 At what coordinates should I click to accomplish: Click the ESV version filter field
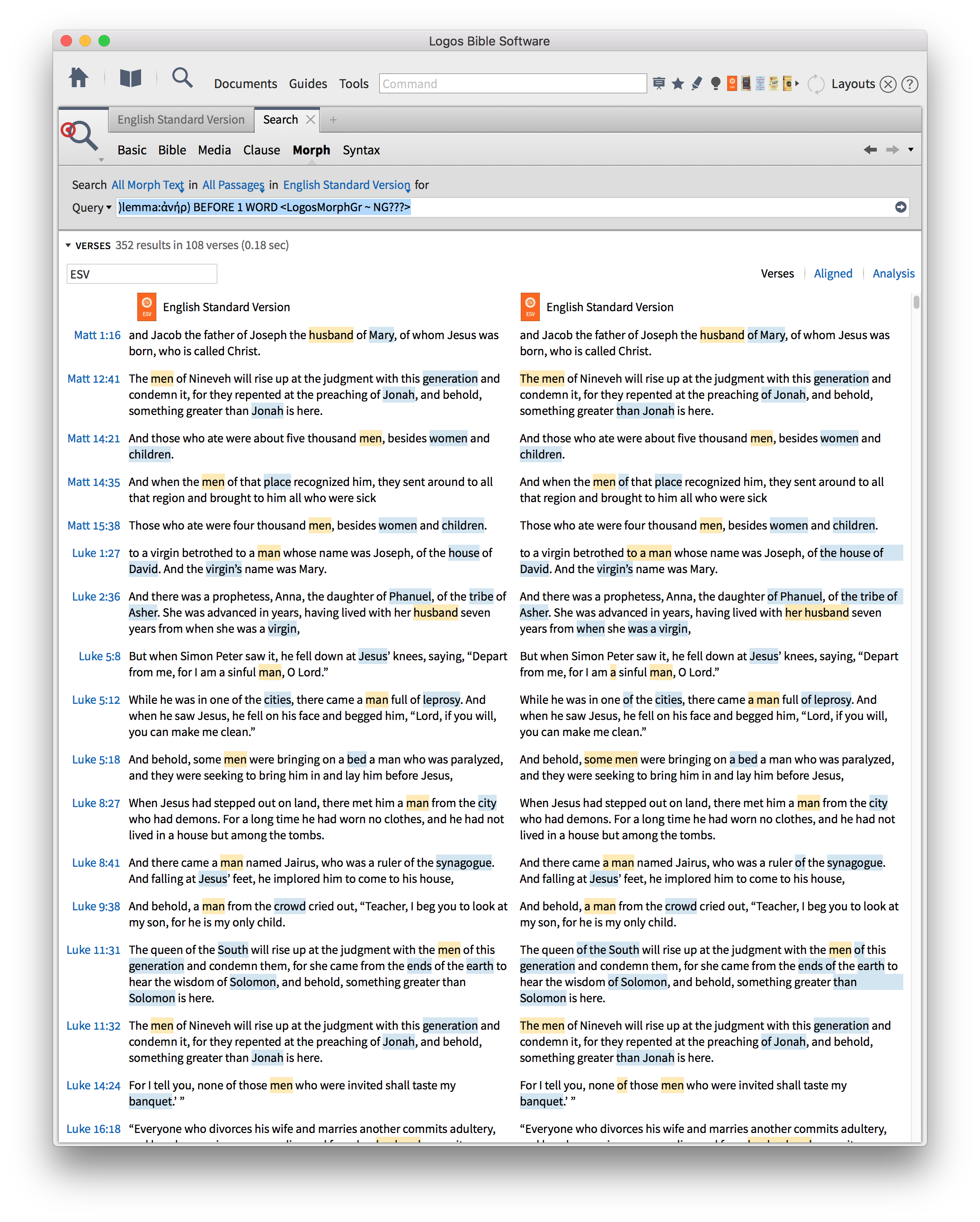pyautogui.click(x=142, y=274)
